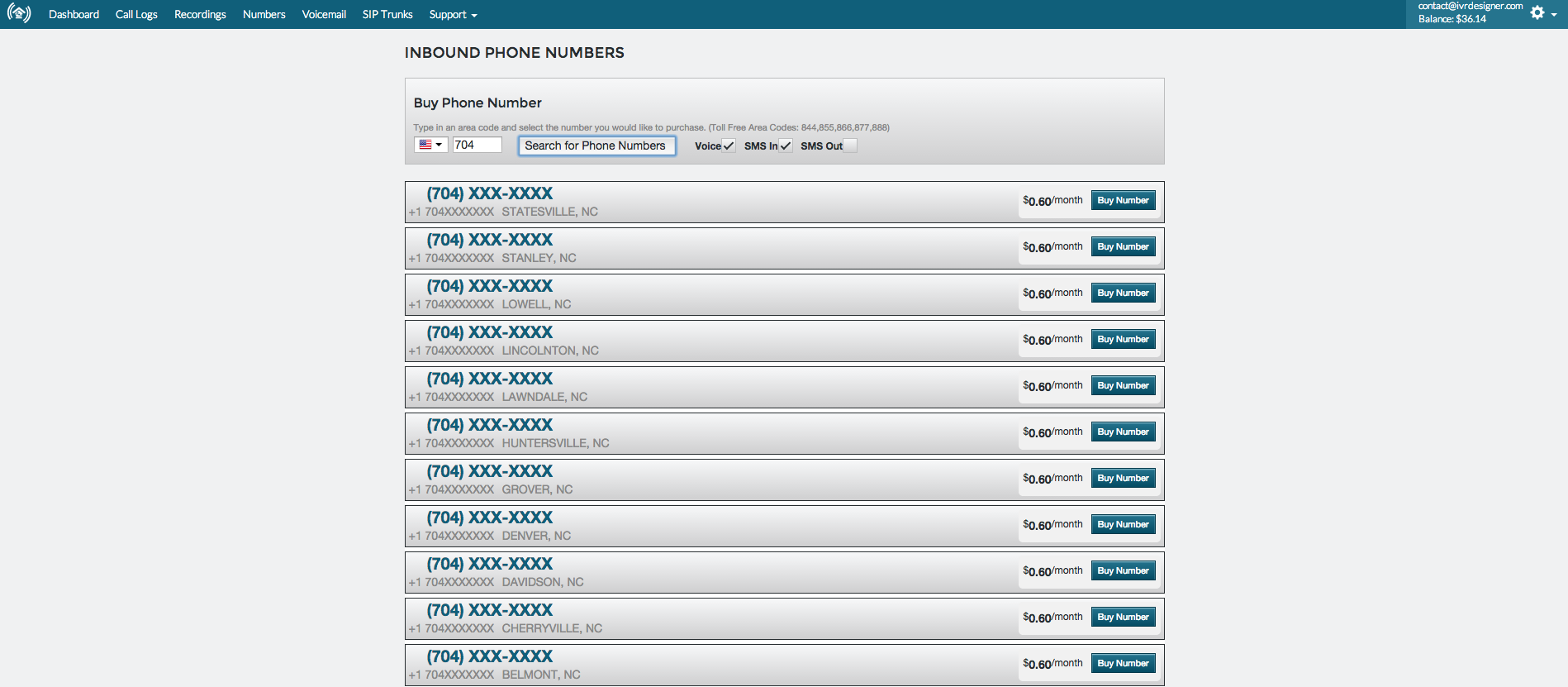The image size is (1568, 687).
Task: Focus the area code input field
Action: tap(477, 145)
